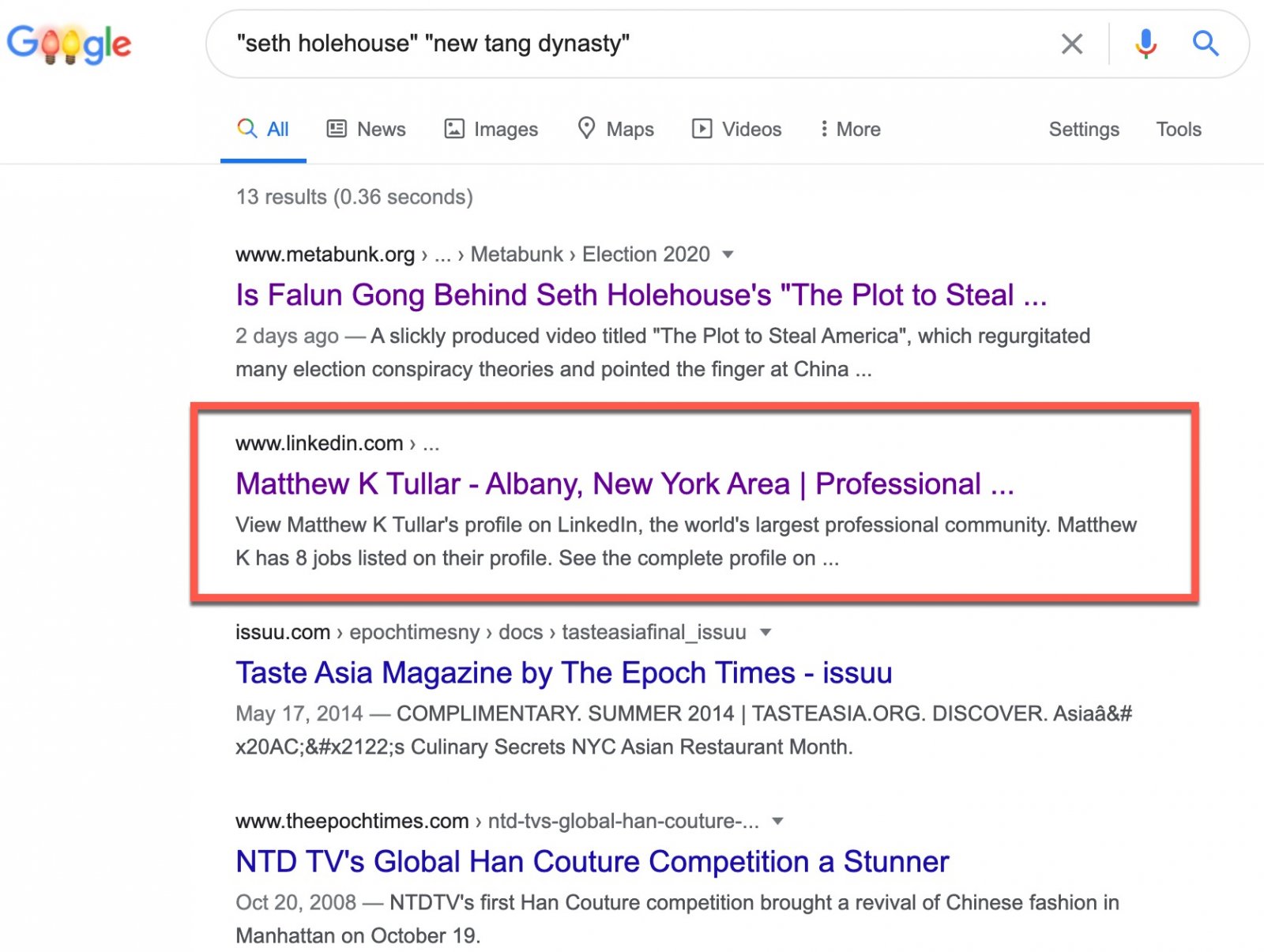
Task: Switch to the Images tab
Action: (x=491, y=129)
